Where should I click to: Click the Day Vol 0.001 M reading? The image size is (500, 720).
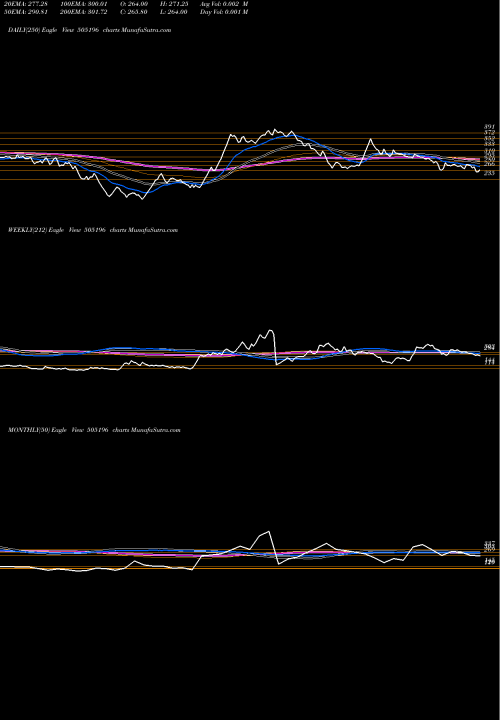tap(224, 12)
